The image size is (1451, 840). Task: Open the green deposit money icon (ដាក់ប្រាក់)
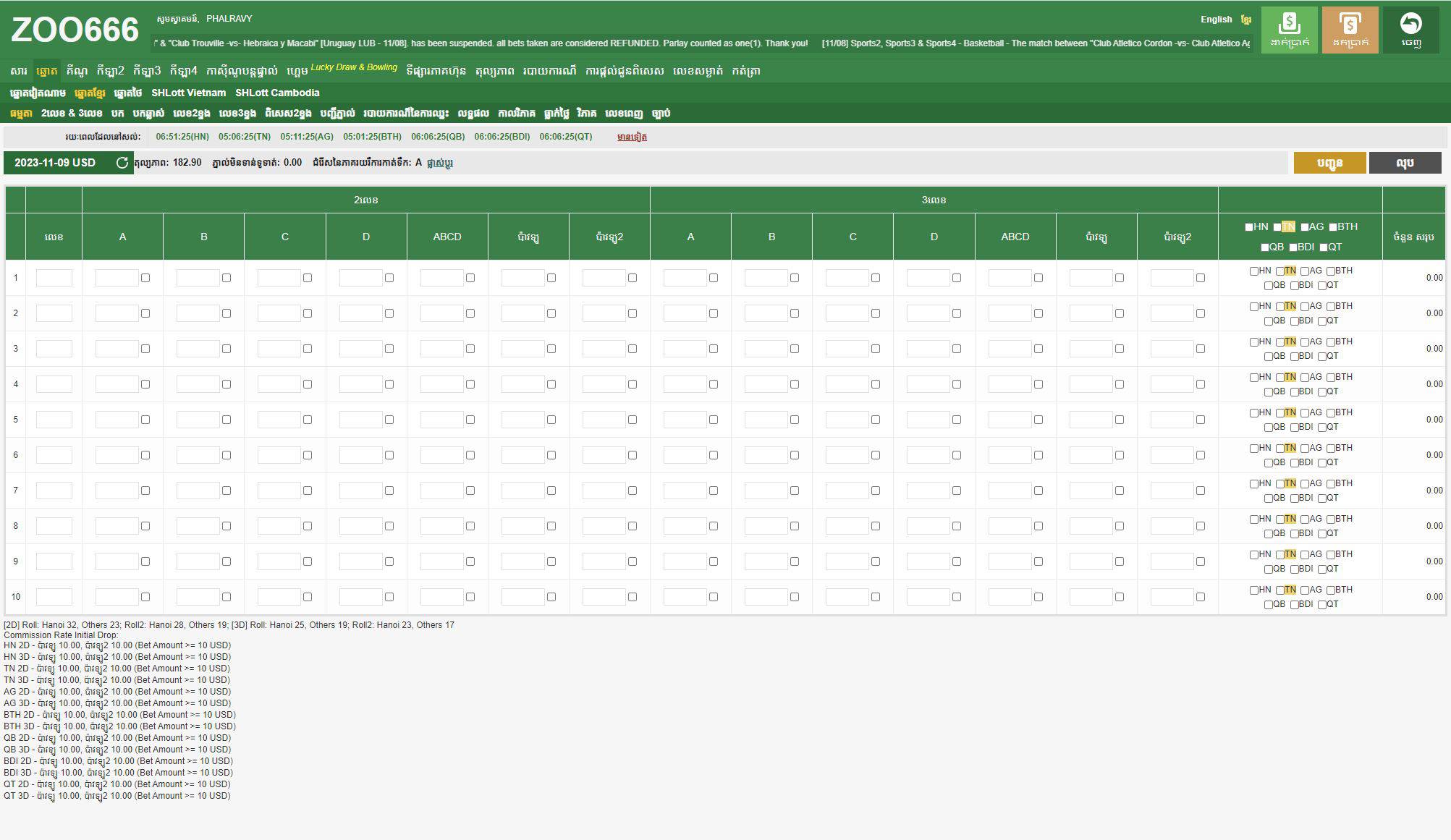click(1289, 30)
